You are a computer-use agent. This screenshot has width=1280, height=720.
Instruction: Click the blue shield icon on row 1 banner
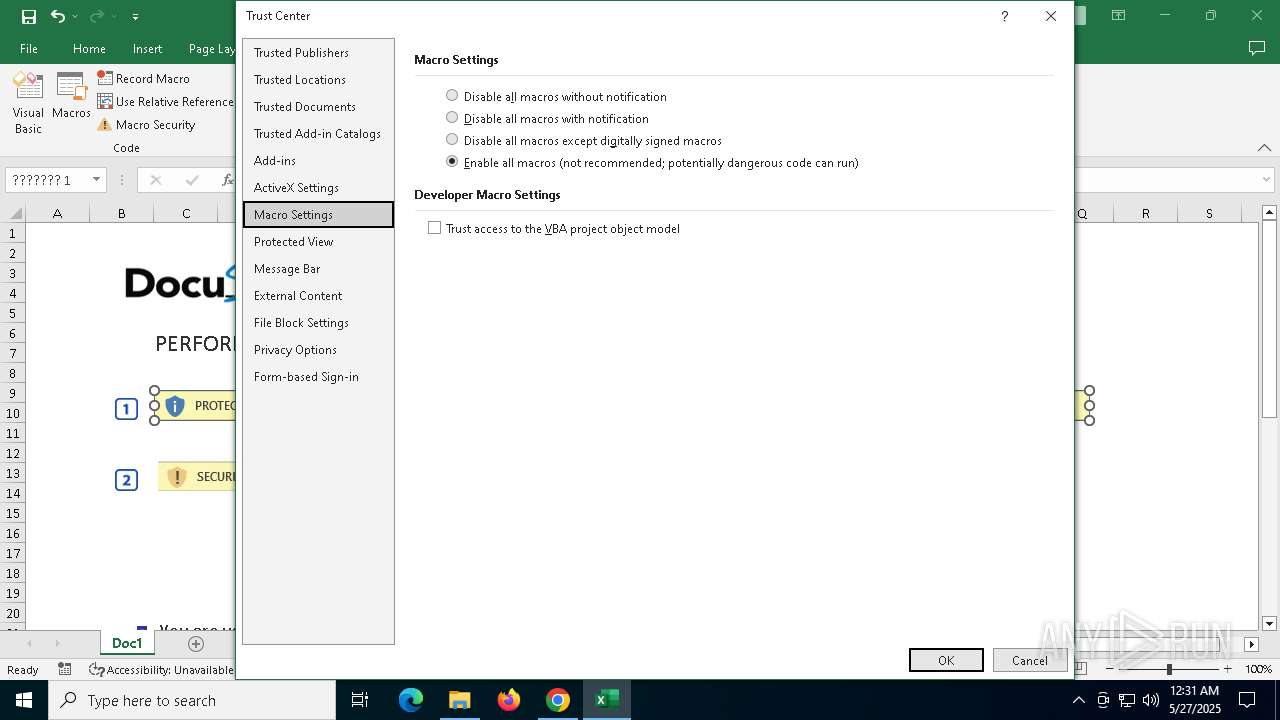(x=175, y=406)
